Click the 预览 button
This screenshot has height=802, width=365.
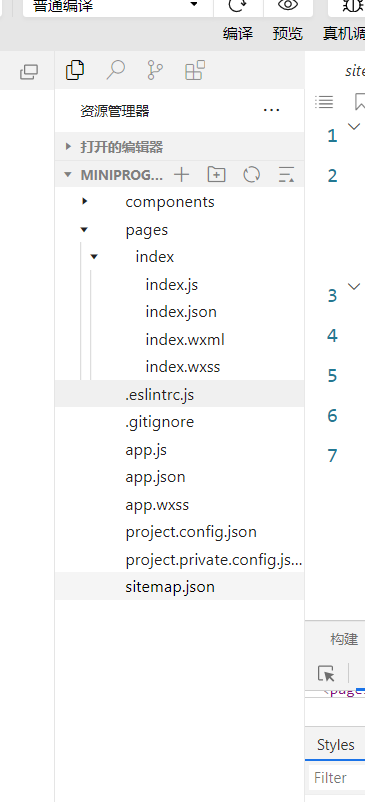288,34
